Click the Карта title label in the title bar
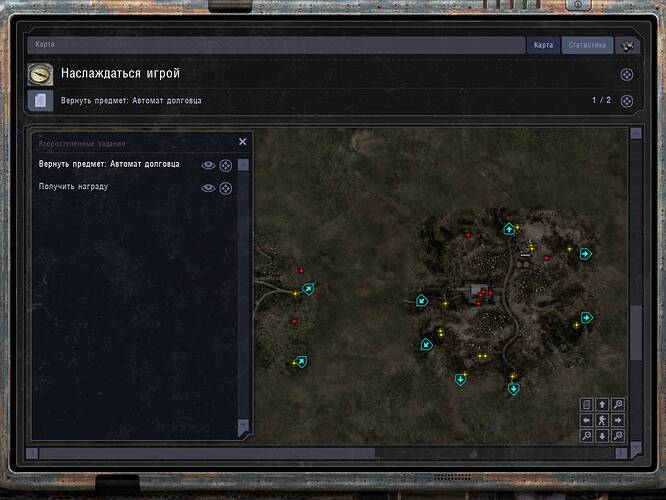The image size is (666, 500). point(45,44)
